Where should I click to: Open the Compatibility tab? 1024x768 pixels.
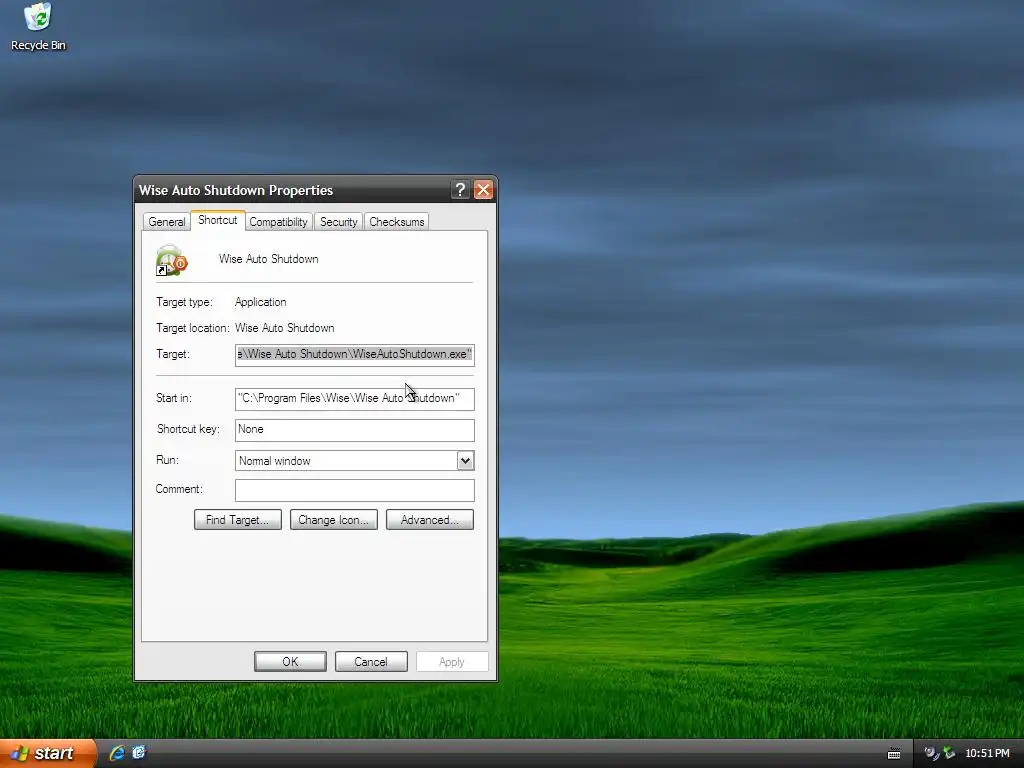pyautogui.click(x=278, y=222)
